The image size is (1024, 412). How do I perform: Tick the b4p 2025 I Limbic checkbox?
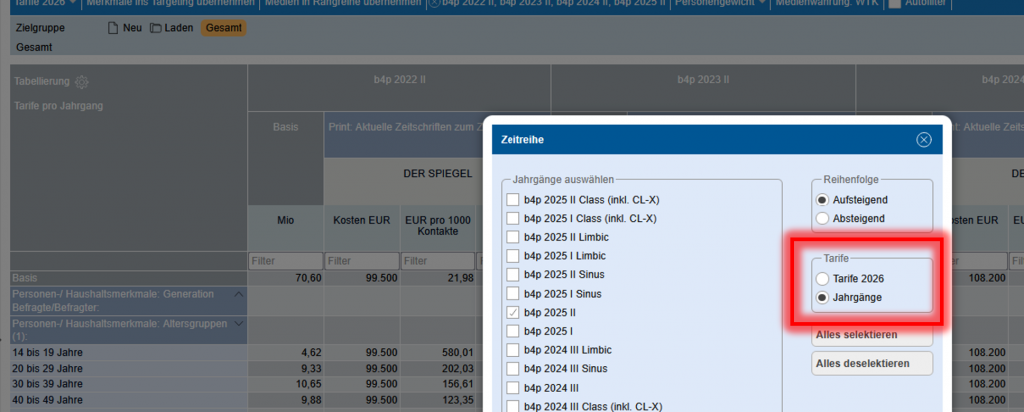point(513,256)
